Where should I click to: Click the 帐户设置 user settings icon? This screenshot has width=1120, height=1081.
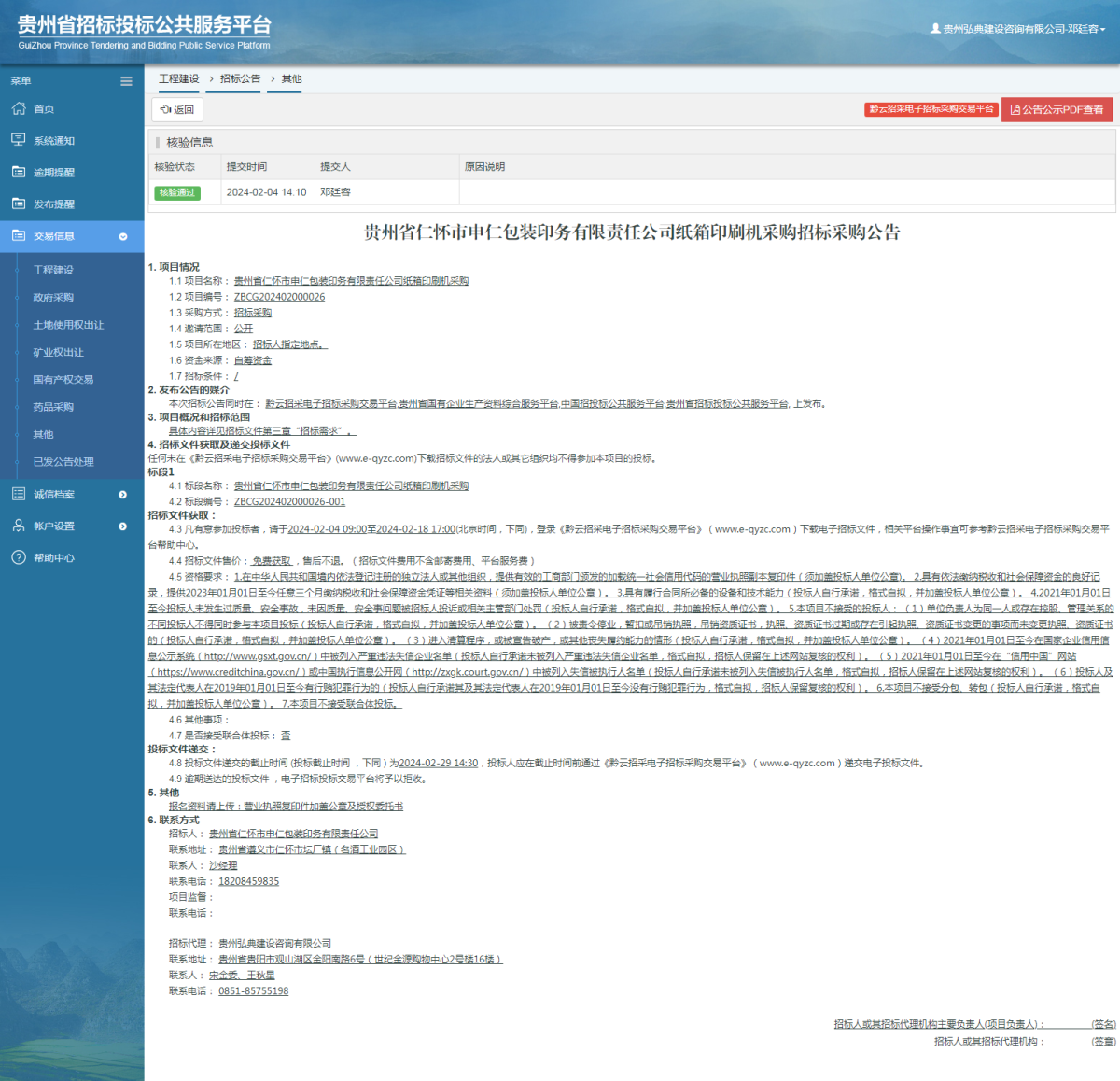coord(18,525)
